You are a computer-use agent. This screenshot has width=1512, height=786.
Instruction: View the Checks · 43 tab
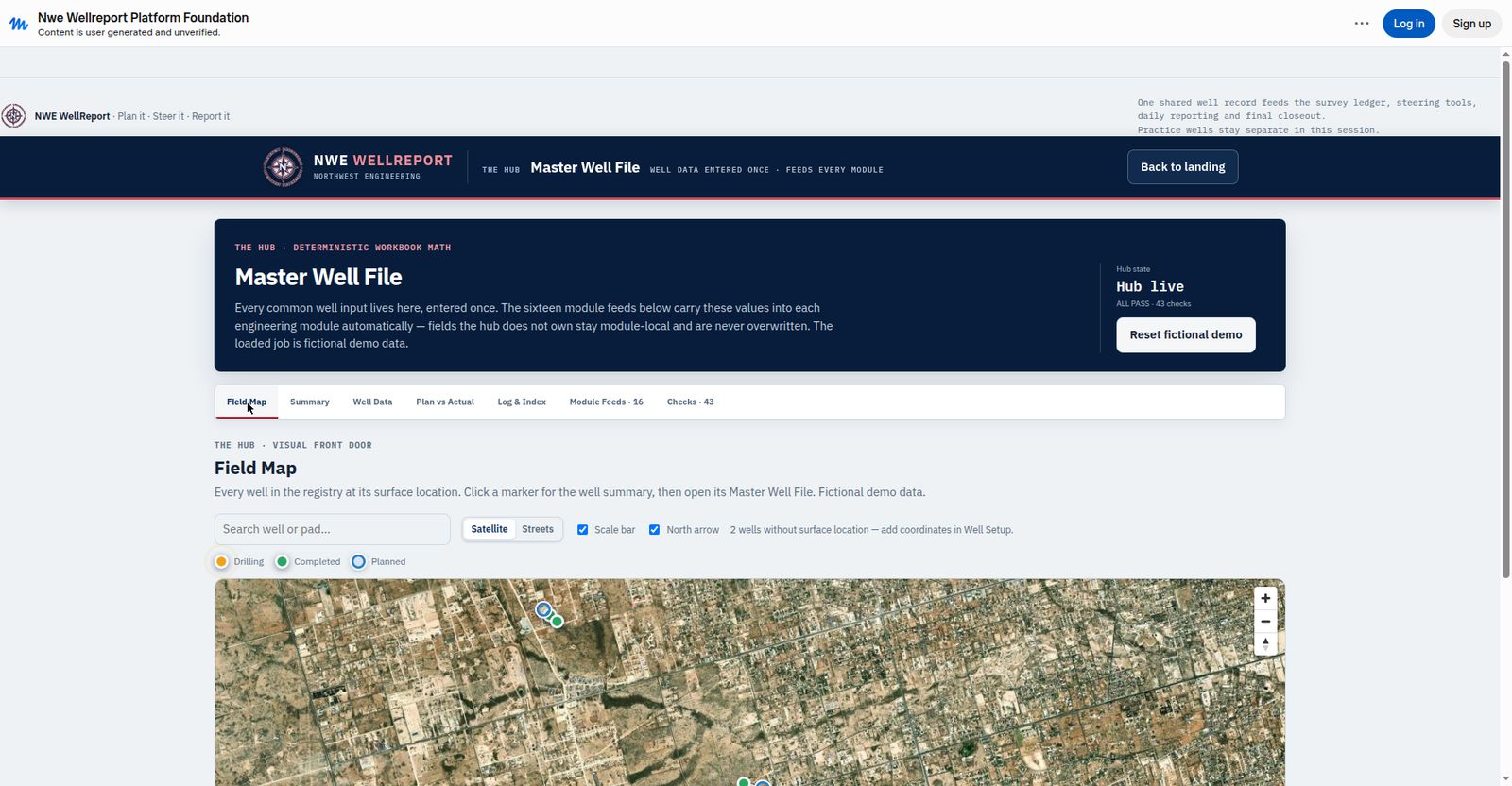(x=691, y=402)
